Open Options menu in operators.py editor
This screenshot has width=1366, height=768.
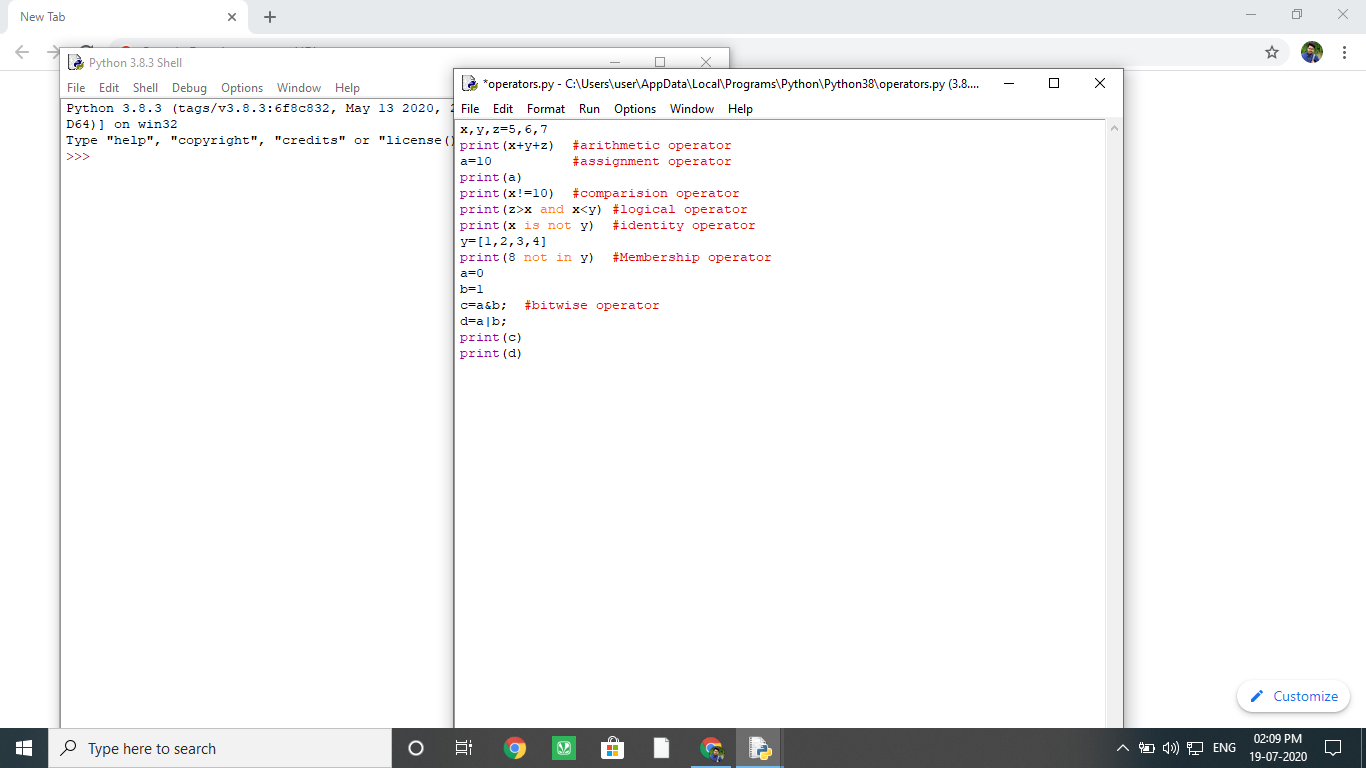coord(635,109)
